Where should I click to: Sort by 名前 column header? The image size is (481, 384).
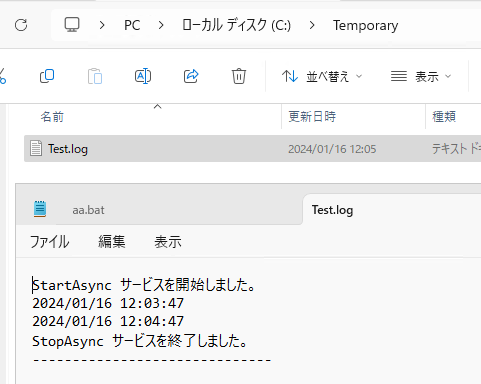(x=52, y=117)
